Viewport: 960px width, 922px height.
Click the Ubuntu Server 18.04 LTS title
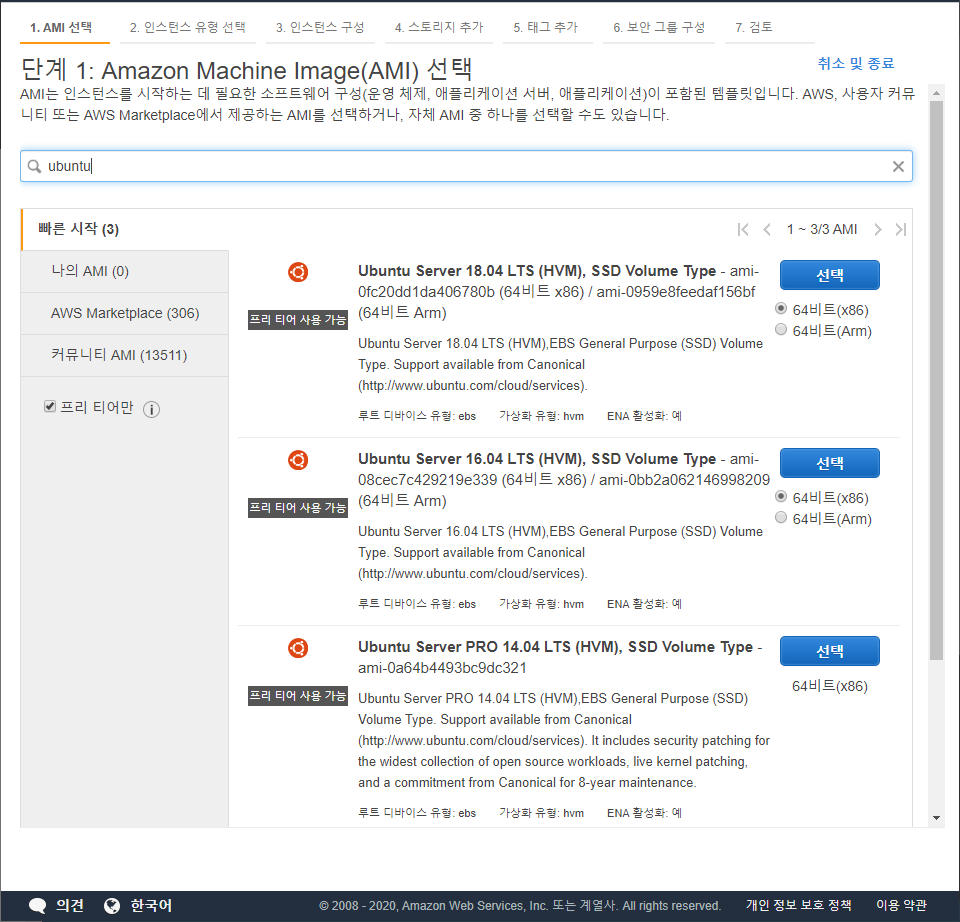(x=537, y=271)
